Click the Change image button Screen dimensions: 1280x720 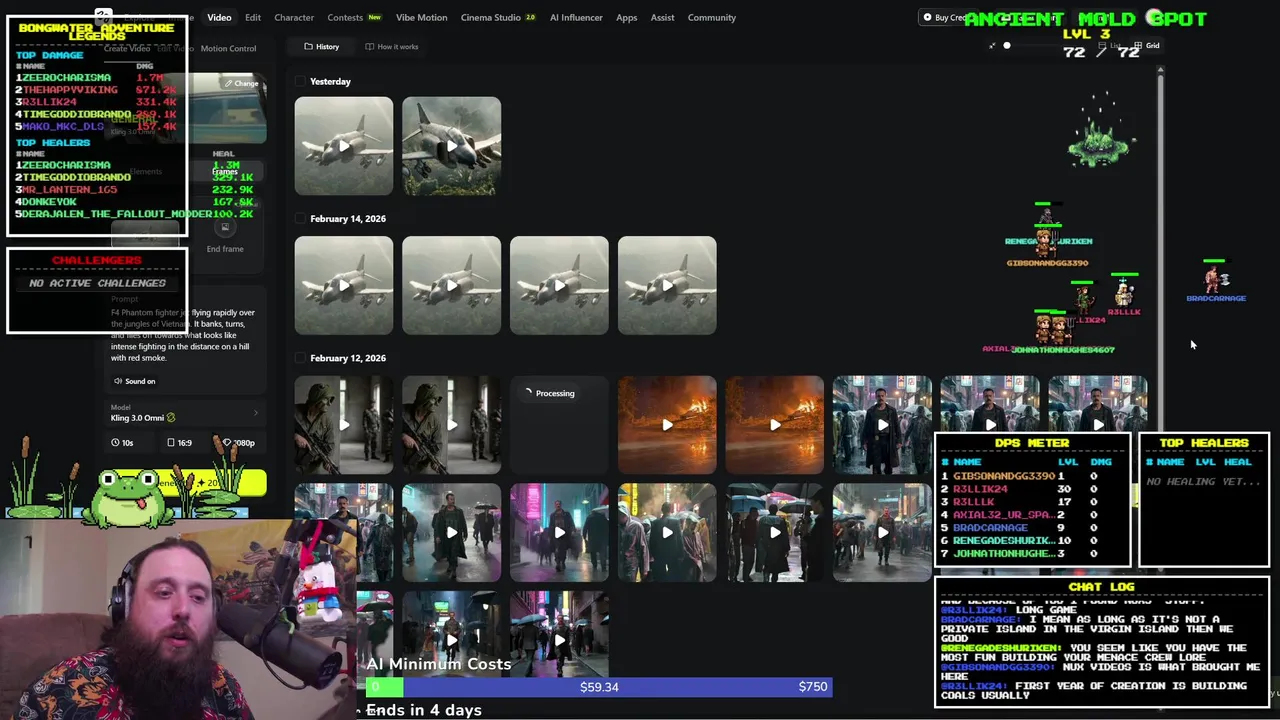coord(241,83)
